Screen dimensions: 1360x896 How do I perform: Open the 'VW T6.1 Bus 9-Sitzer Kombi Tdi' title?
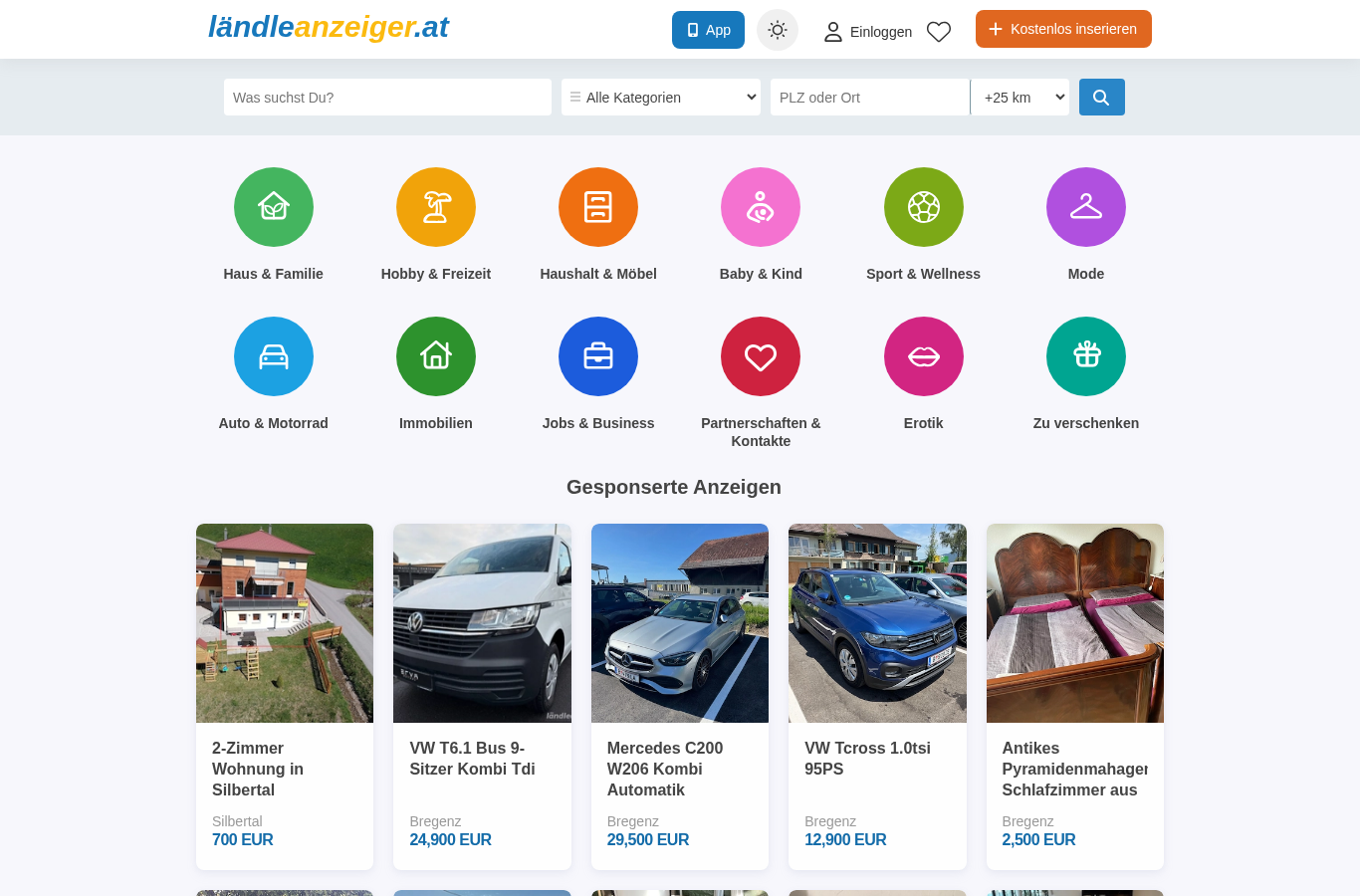(x=472, y=759)
